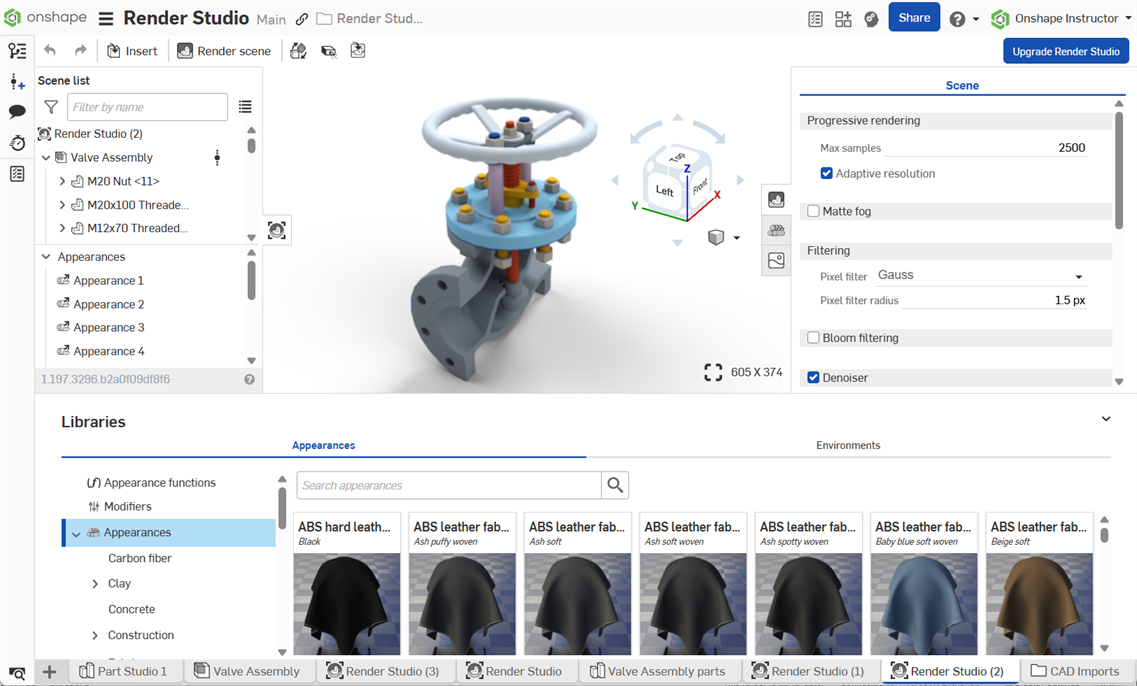
Task: Click the appearance search magnifier button
Action: [615, 485]
